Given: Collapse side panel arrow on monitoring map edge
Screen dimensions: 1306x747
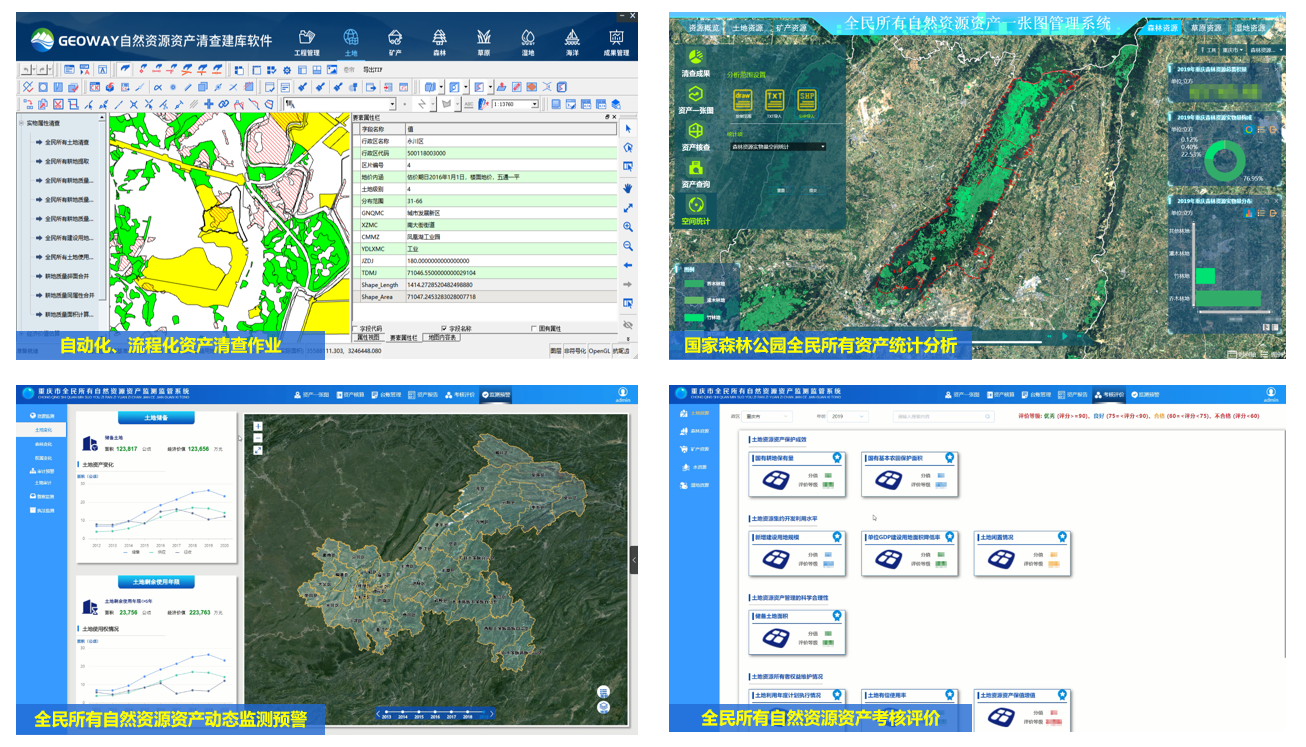Looking at the screenshot, I should (634, 560).
